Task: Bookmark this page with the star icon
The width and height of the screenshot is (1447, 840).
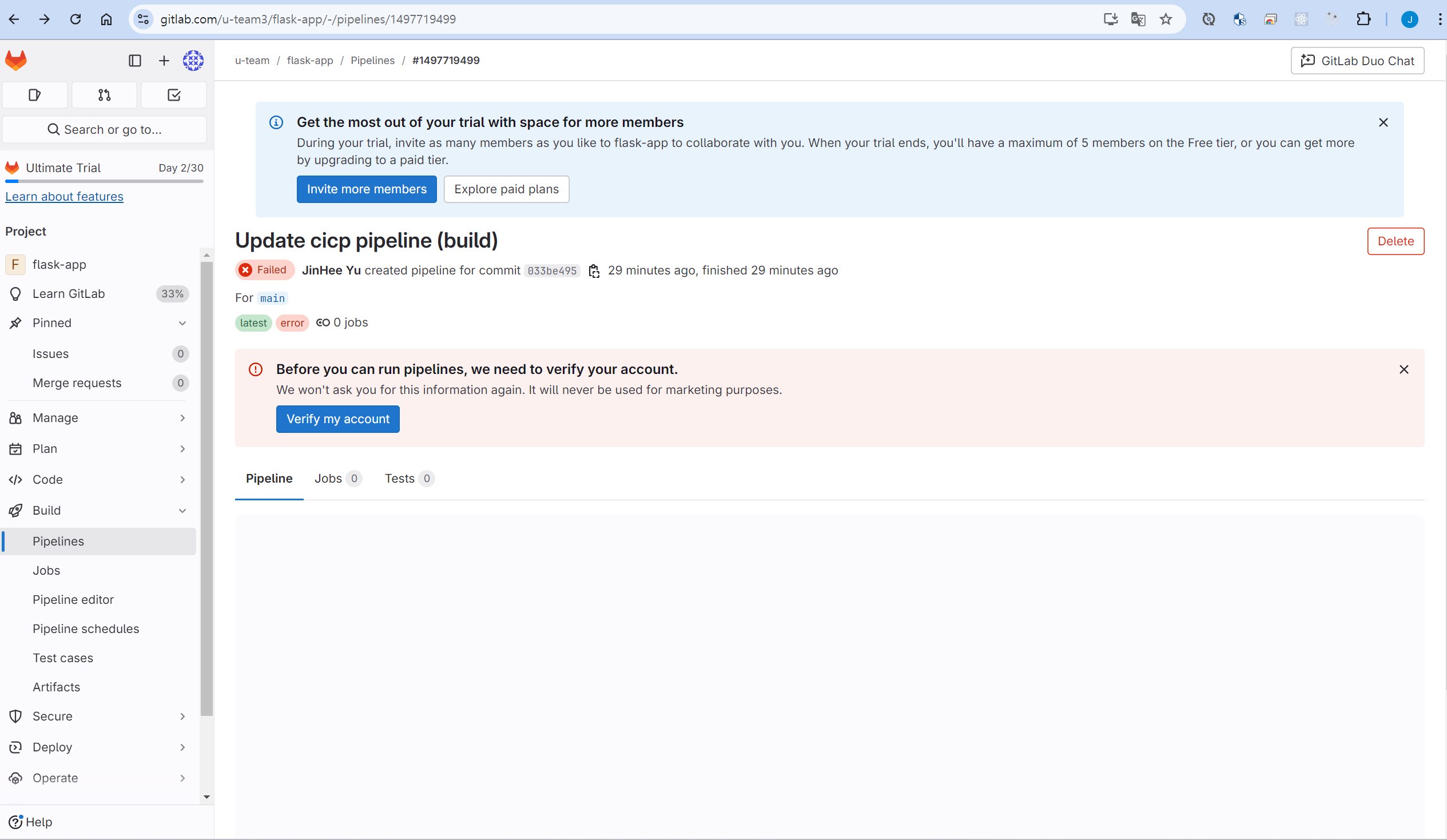Action: click(1166, 19)
